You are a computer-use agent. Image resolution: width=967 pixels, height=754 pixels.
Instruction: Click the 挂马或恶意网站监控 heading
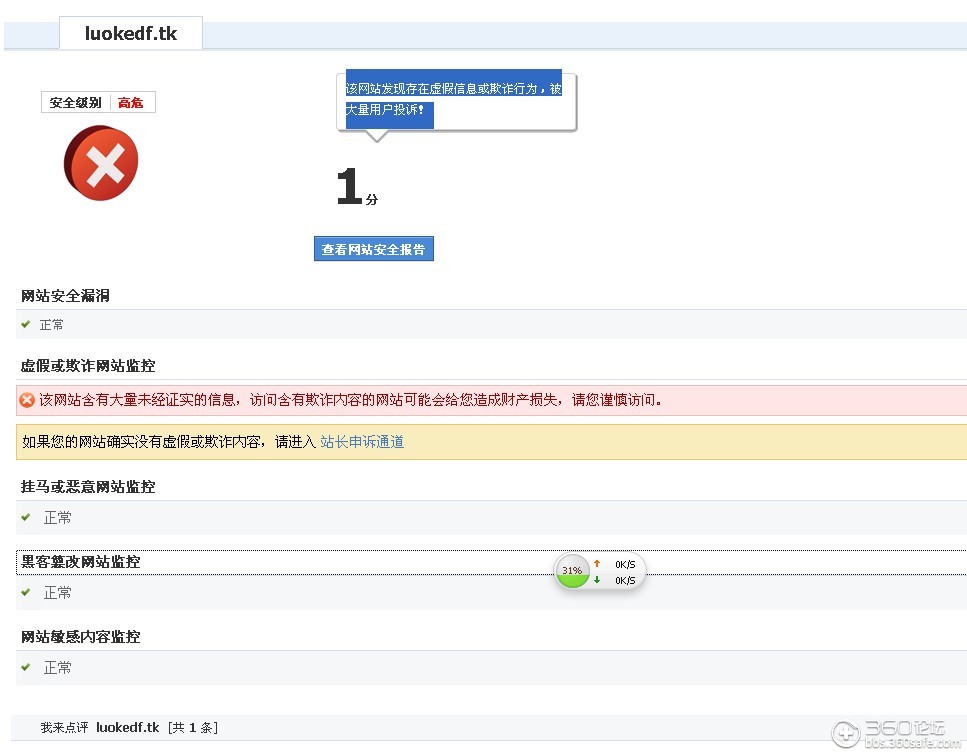pyautogui.click(x=88, y=486)
